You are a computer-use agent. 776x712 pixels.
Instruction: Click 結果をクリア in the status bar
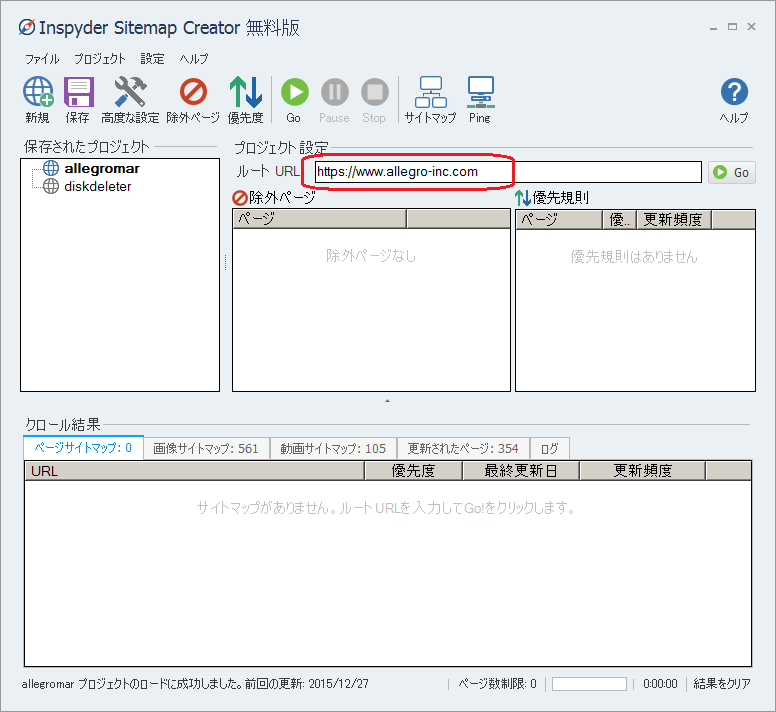pyautogui.click(x=722, y=684)
